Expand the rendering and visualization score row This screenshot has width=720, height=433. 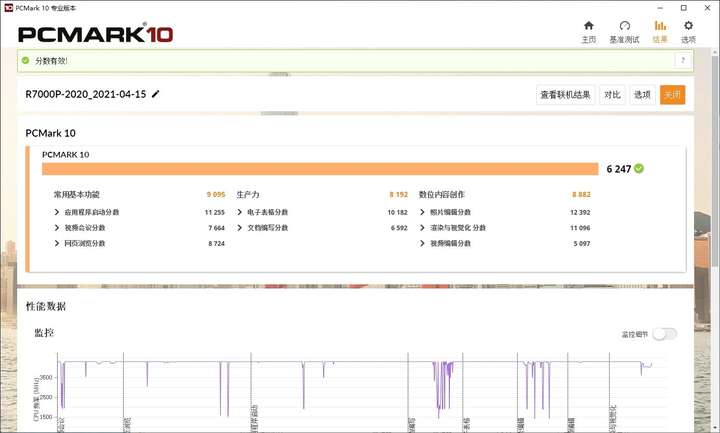(x=422, y=228)
